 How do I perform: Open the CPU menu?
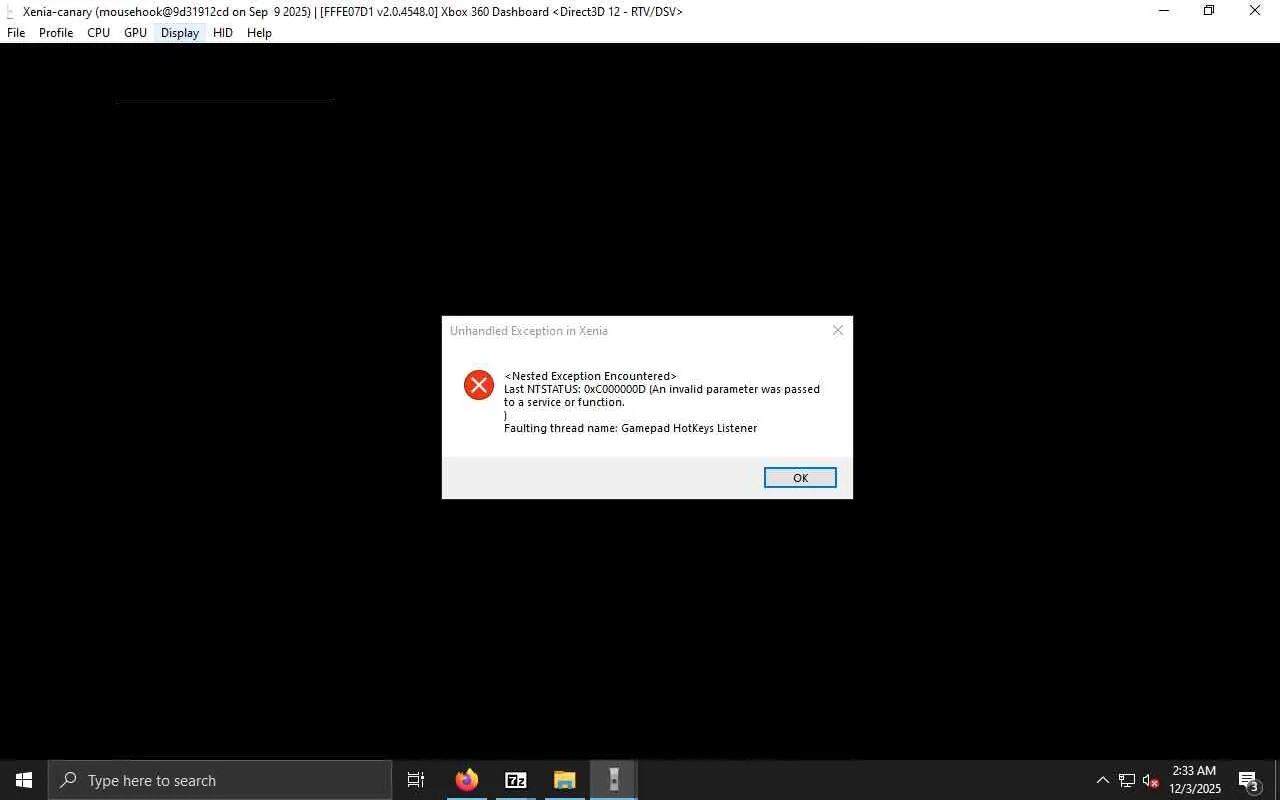(98, 33)
